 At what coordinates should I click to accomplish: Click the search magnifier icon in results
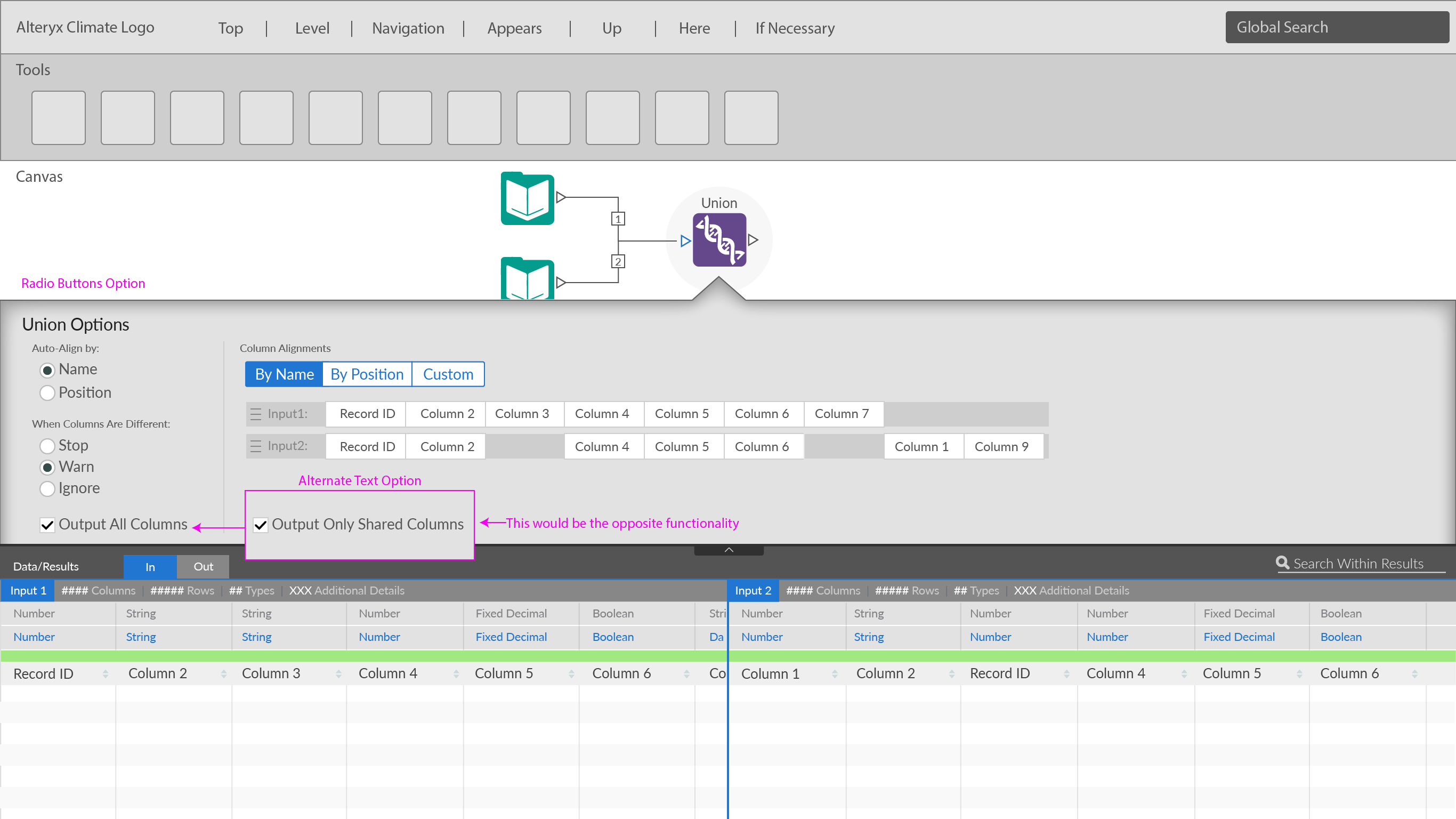click(x=1282, y=563)
